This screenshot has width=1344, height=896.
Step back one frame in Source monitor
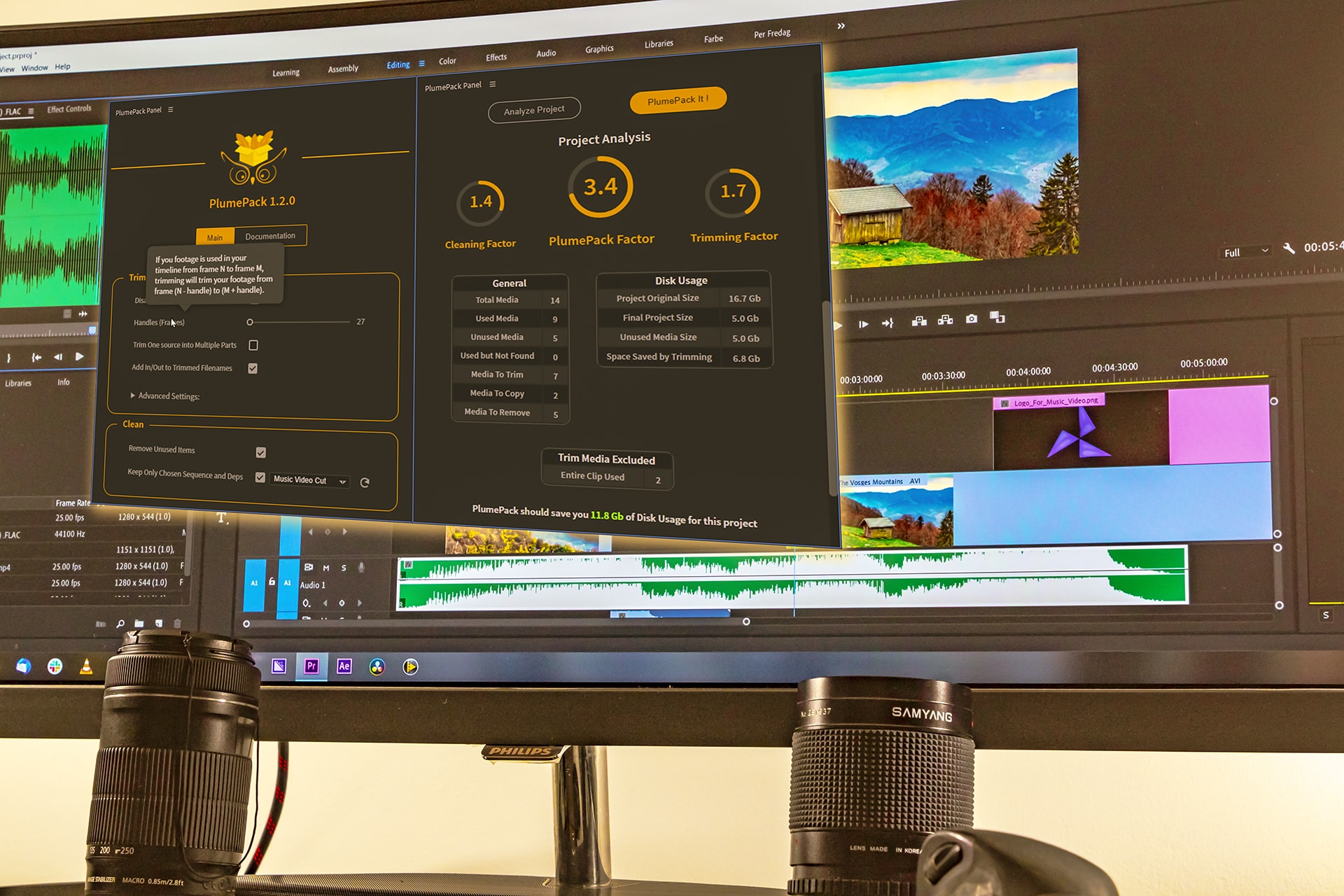pyautogui.click(x=58, y=357)
